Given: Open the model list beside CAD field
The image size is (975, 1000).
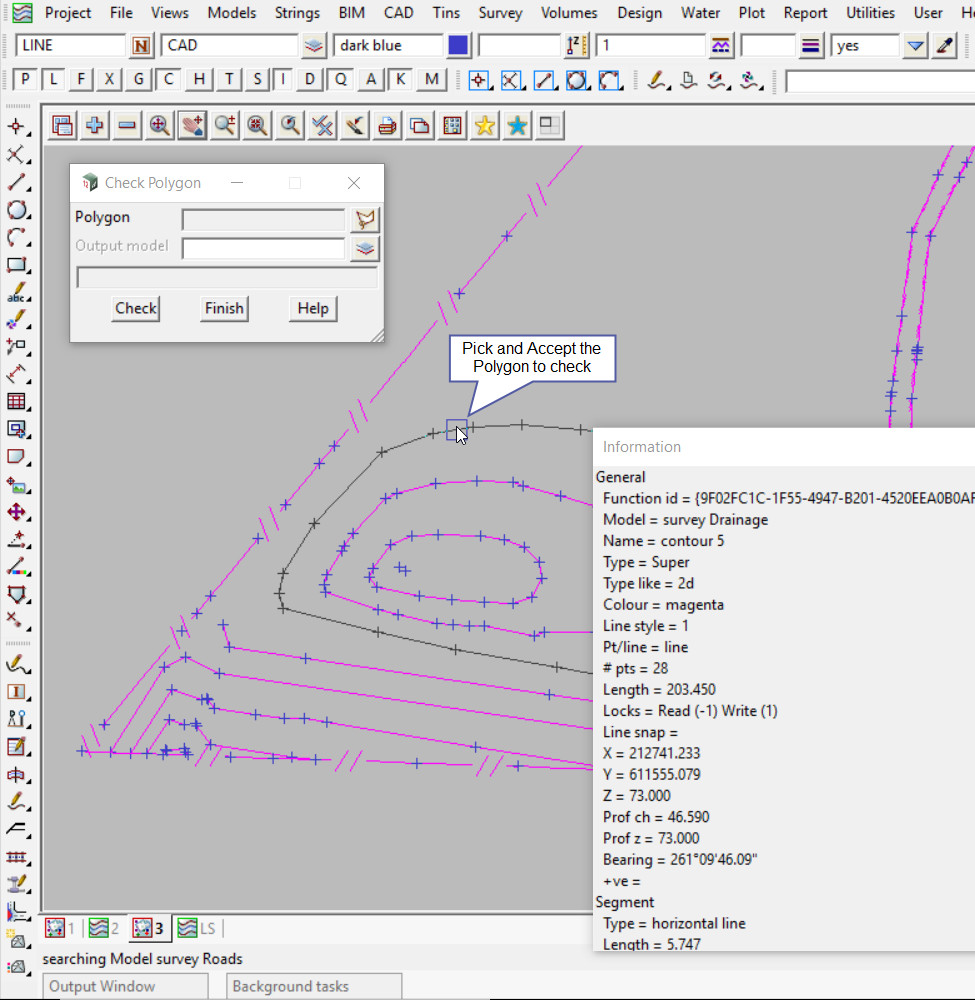Looking at the screenshot, I should click(x=314, y=46).
